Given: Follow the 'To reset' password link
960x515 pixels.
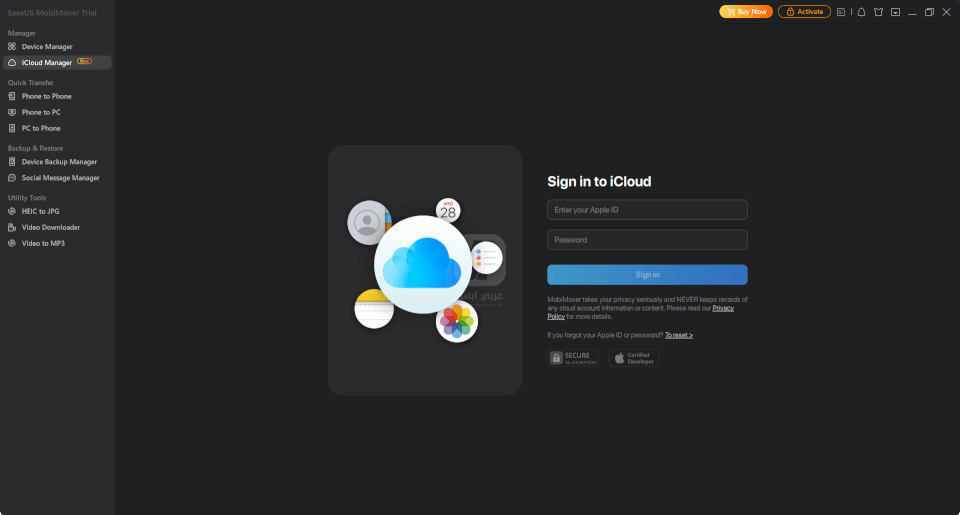Looking at the screenshot, I should (679, 335).
